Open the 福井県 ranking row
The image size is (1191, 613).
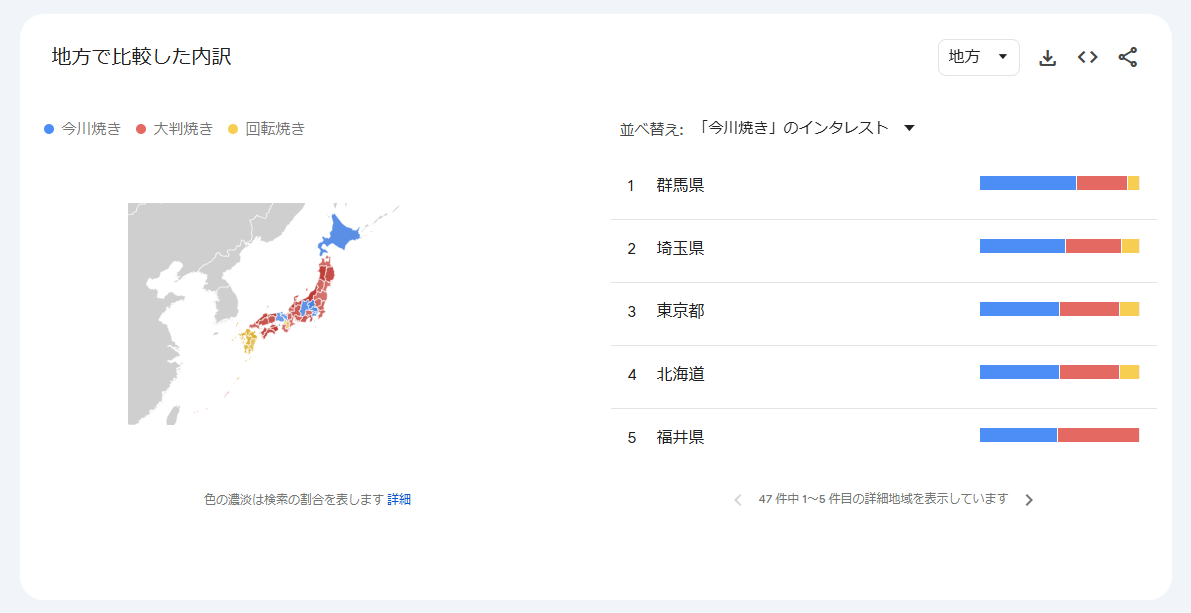[x=883, y=438]
